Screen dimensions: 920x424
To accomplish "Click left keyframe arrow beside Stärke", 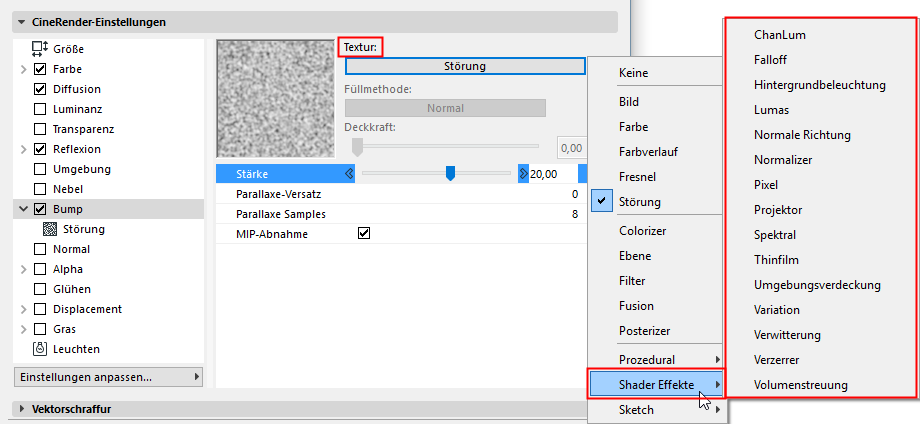I will tap(349, 174).
